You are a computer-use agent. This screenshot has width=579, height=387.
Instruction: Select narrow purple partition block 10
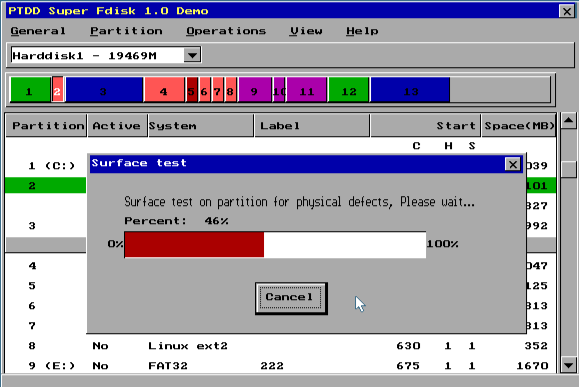tap(279, 90)
